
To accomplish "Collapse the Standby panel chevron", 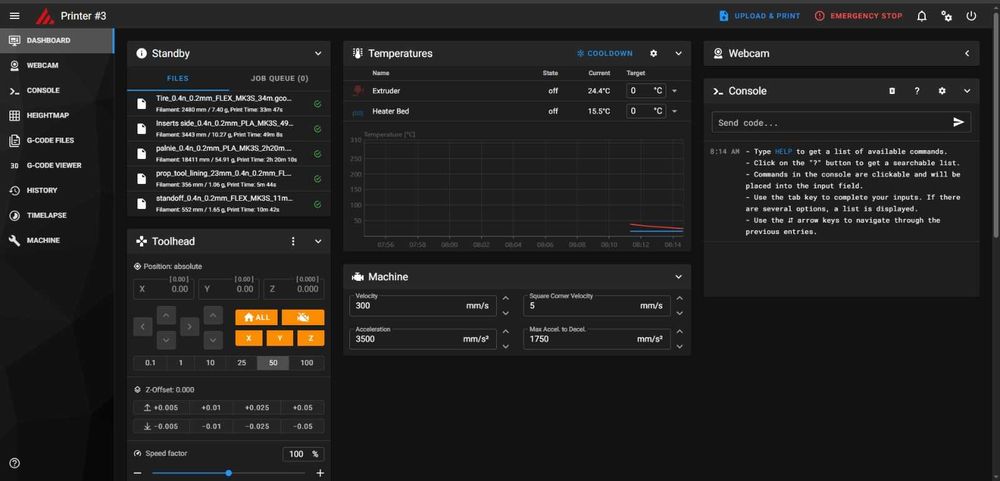I will (318, 54).
